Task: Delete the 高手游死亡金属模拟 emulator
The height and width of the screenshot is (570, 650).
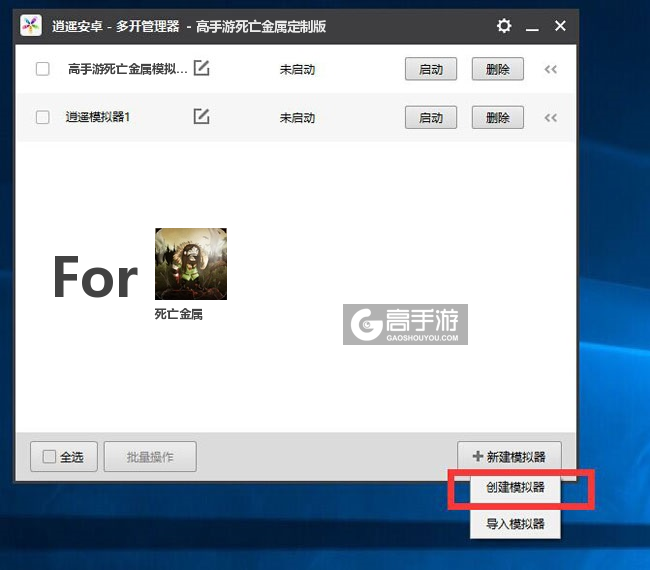Action: [497, 69]
